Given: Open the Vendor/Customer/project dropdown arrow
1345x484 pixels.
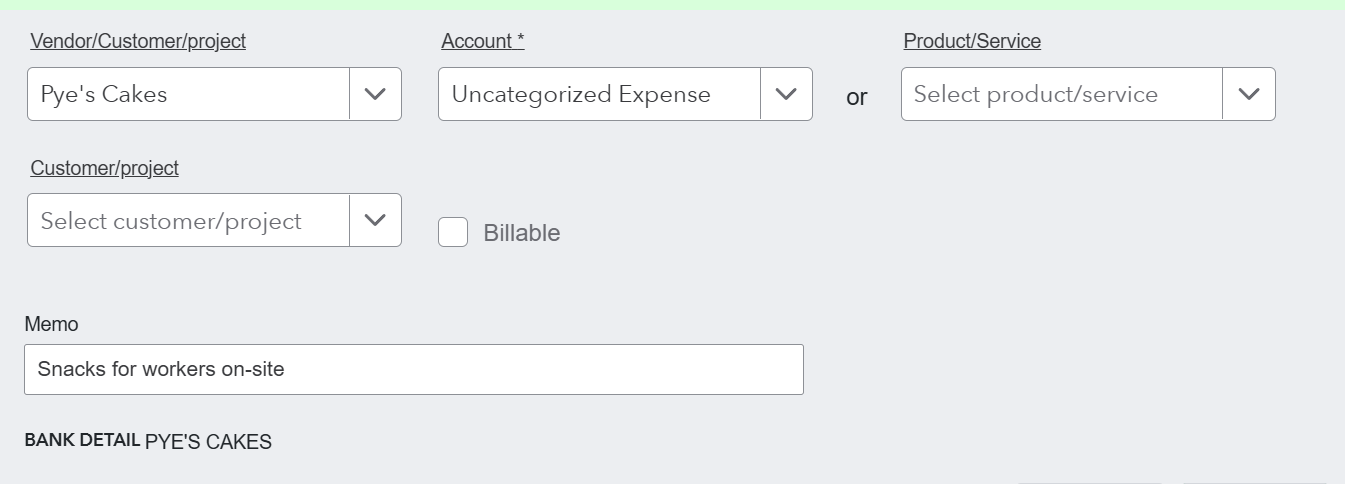Looking at the screenshot, I should pyautogui.click(x=375, y=94).
